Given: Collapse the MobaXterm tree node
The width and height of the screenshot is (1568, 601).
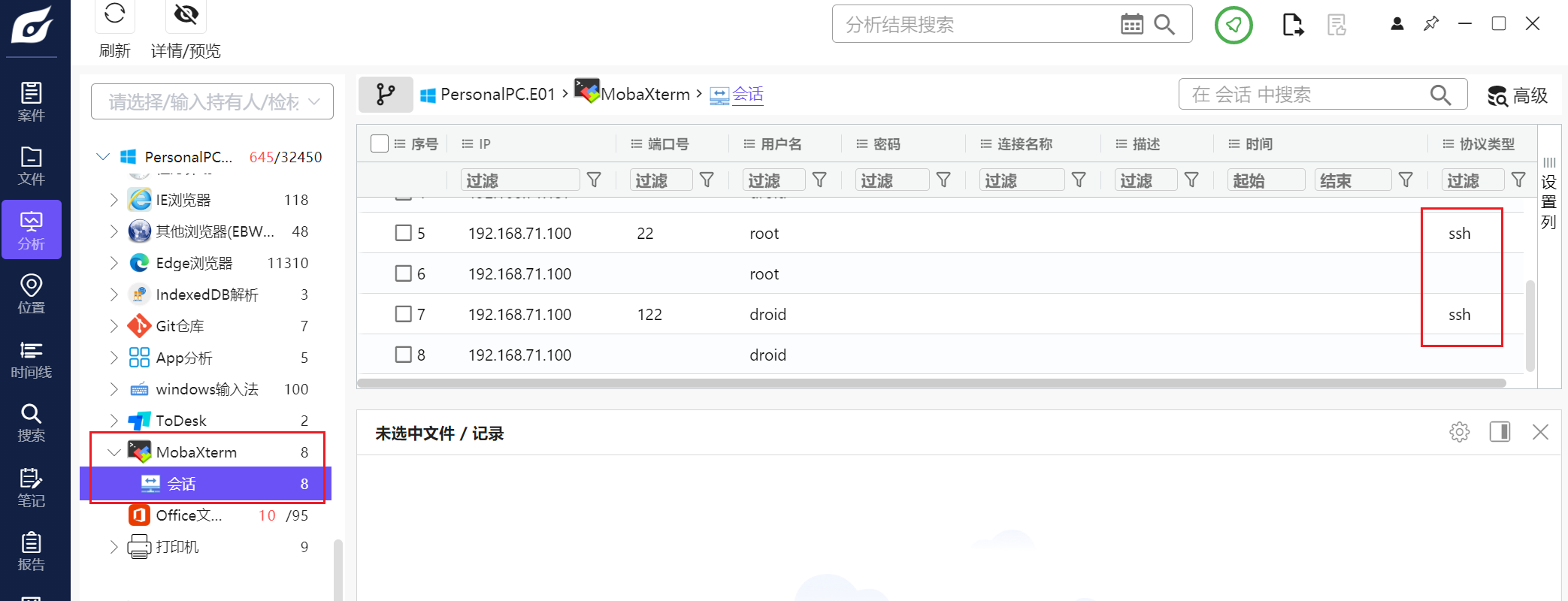Looking at the screenshot, I should pos(114,452).
